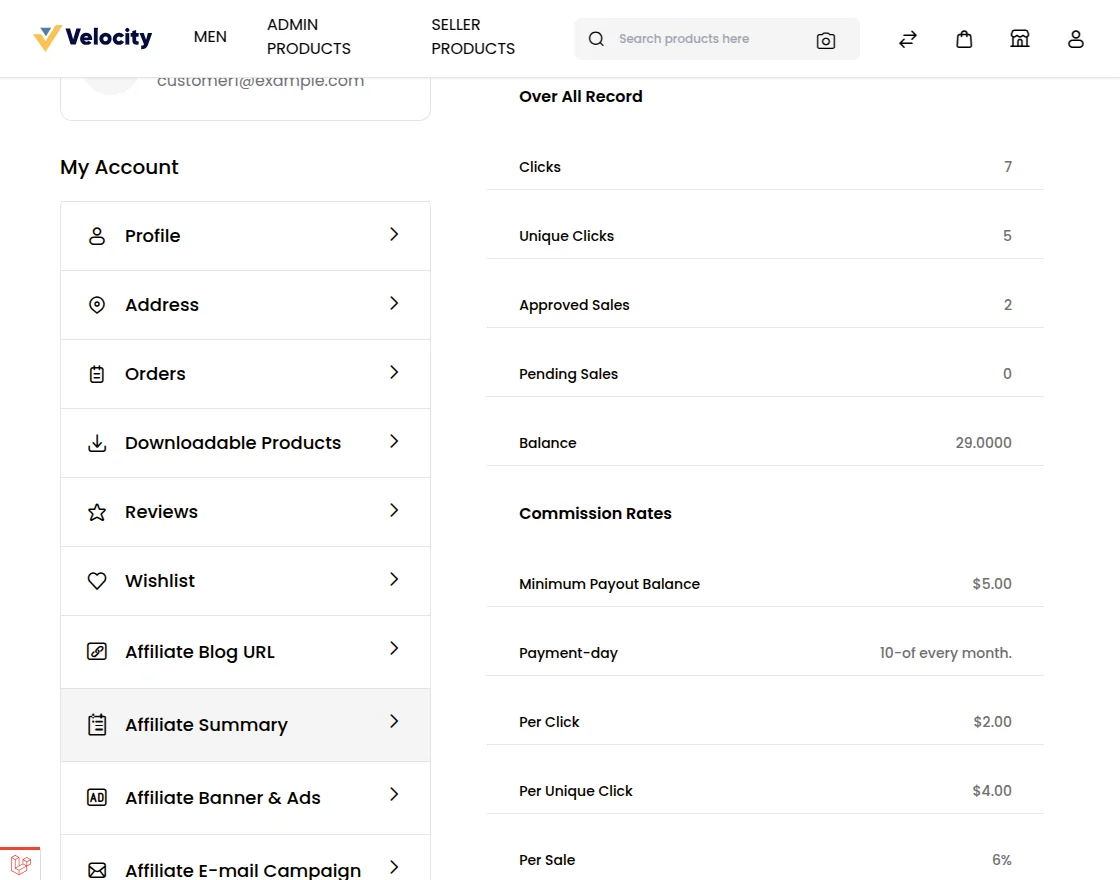
Task: Open the shopping bag cart icon
Action: click(x=964, y=39)
